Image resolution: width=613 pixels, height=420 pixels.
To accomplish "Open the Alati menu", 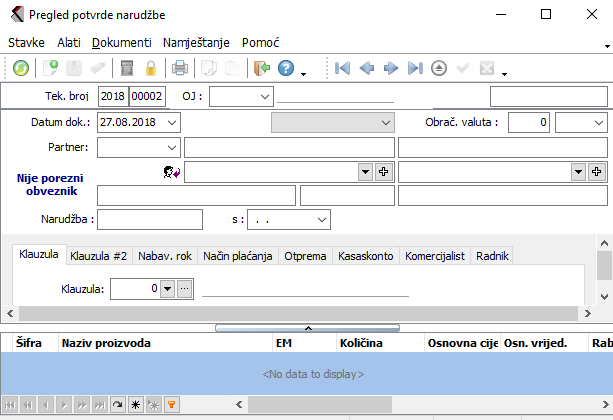I will pos(69,43).
